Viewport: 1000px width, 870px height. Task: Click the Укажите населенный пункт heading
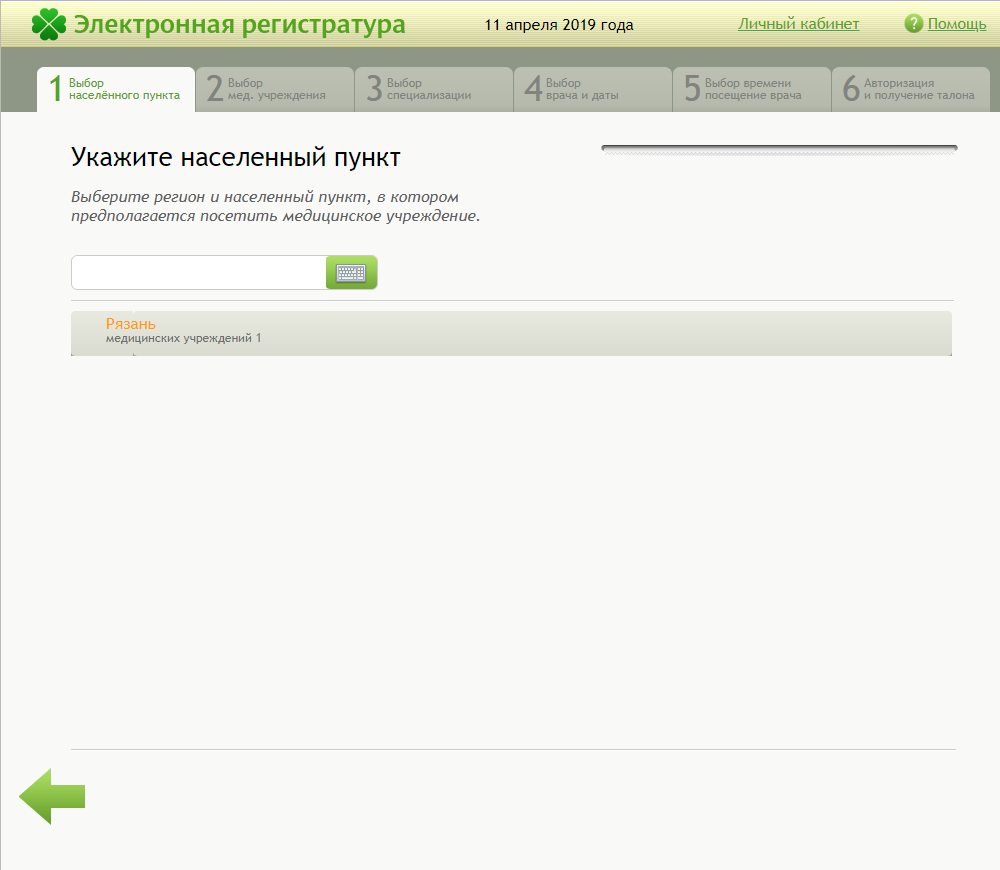(236, 157)
